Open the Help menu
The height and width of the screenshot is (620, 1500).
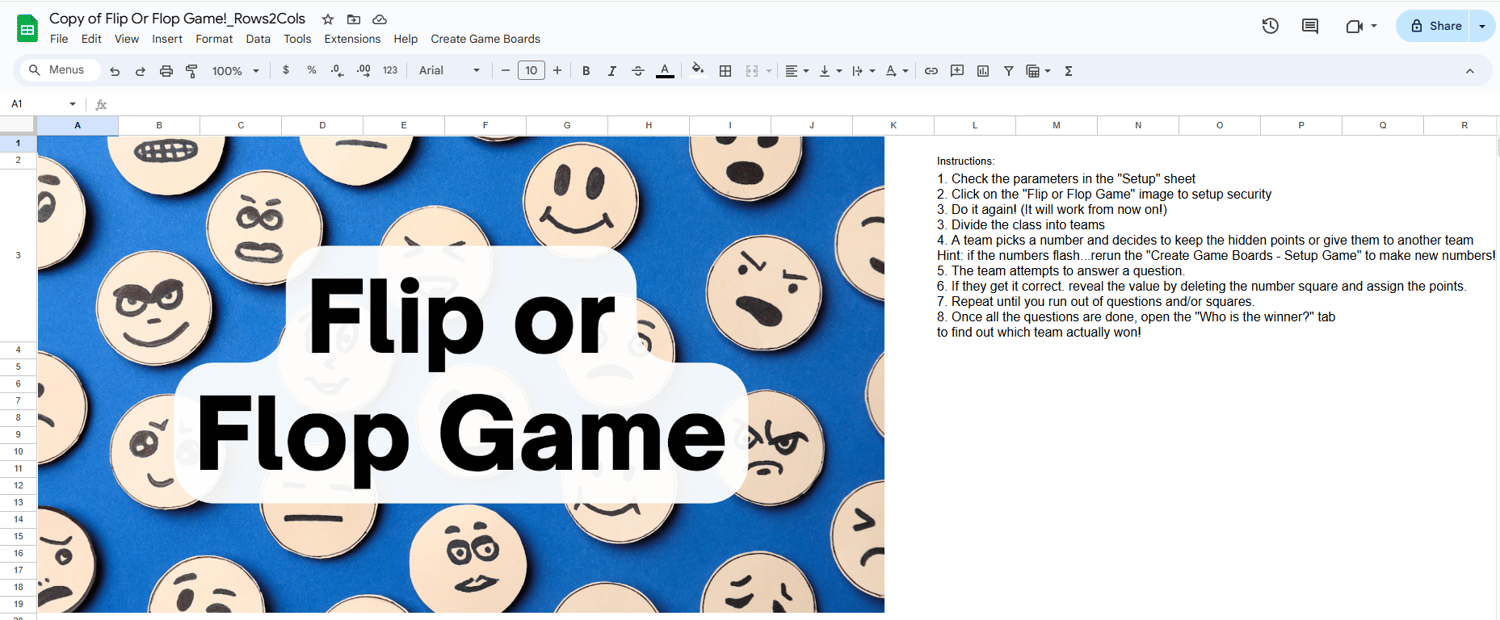point(405,39)
